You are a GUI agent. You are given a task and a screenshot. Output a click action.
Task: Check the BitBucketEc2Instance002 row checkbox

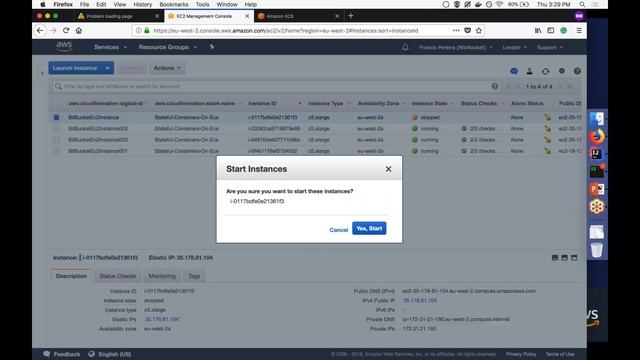[56, 129]
